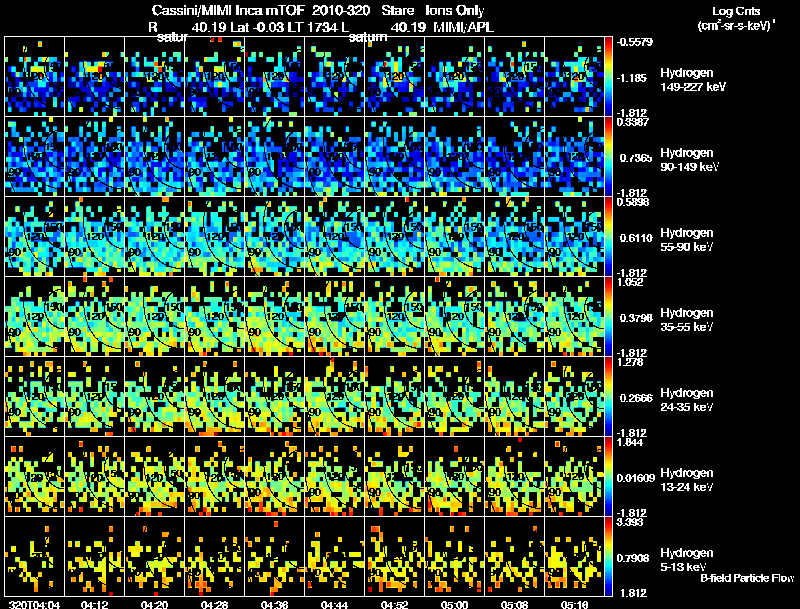This screenshot has height=609, width=800.
Task: Select the 5-13 keV panel at 05:00
Action: coord(455,556)
